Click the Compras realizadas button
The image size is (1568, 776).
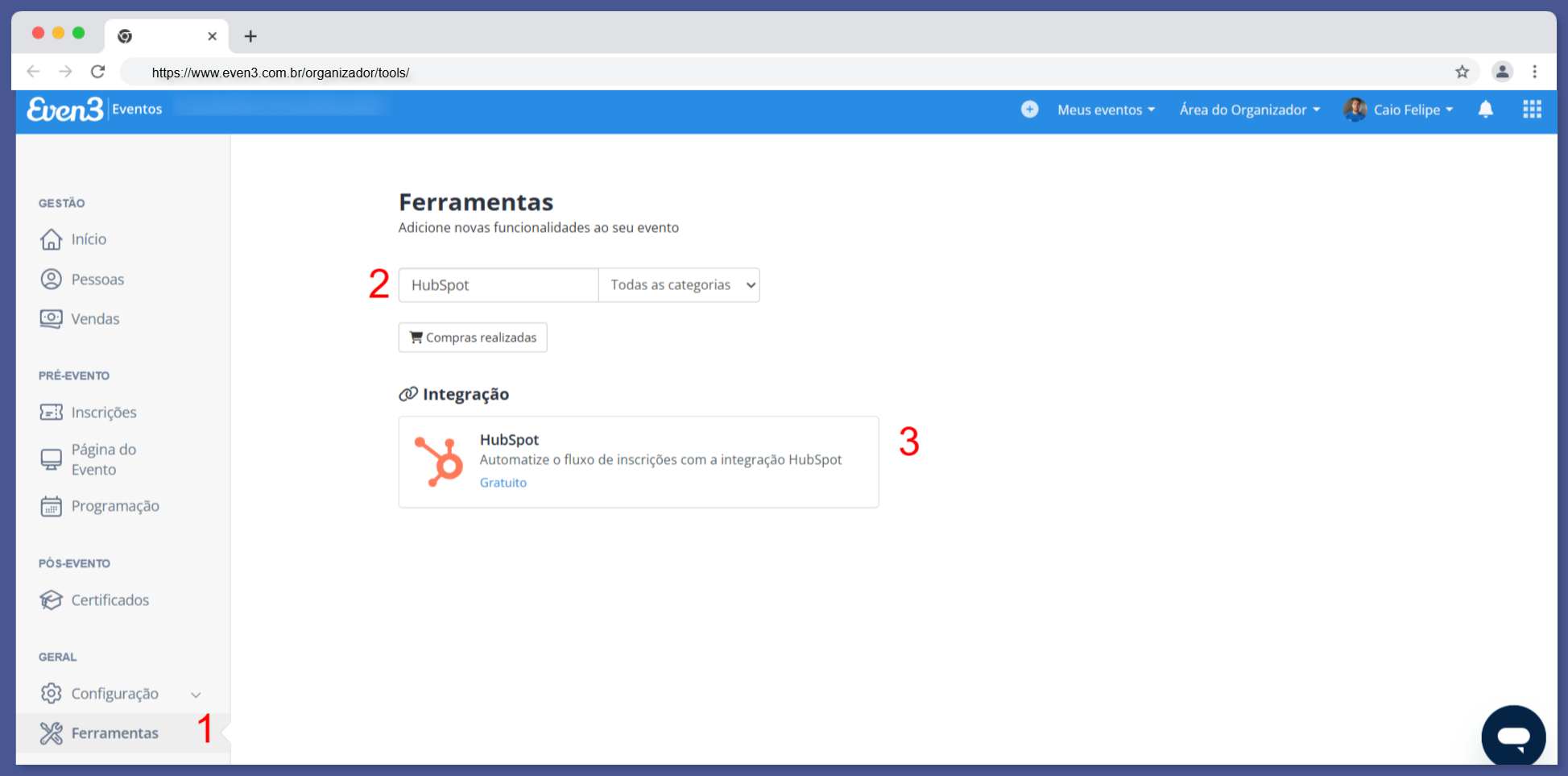pyautogui.click(x=473, y=338)
